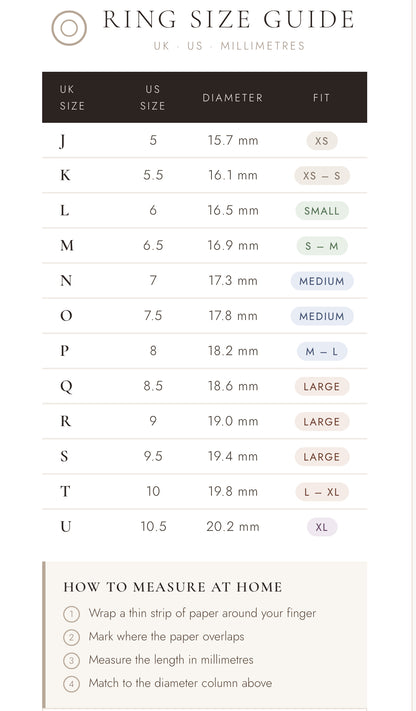Select the XS fit badge in row J

coord(322,141)
